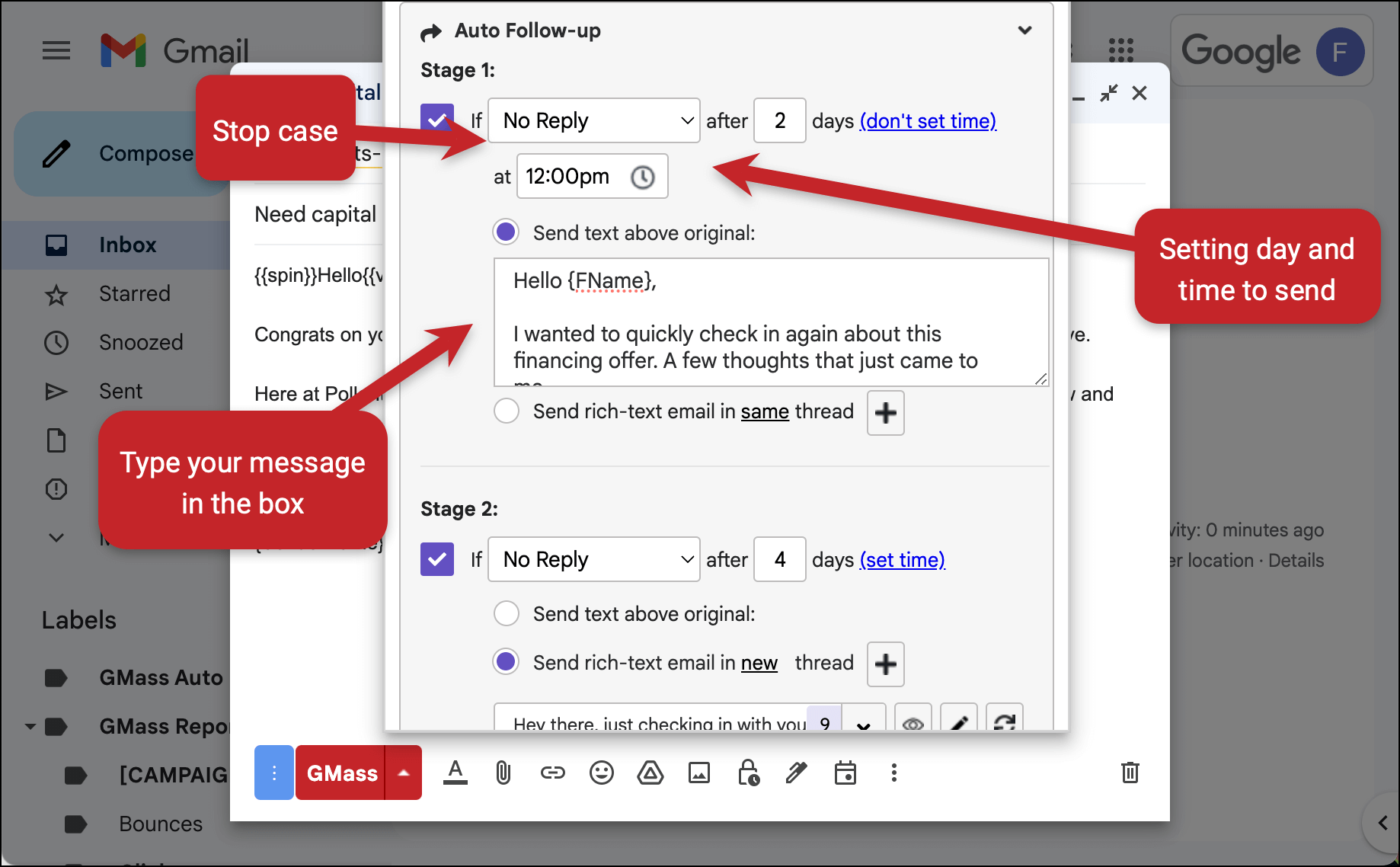1400x867 pixels.
Task: Insert signature pen icon
Action: click(x=797, y=773)
